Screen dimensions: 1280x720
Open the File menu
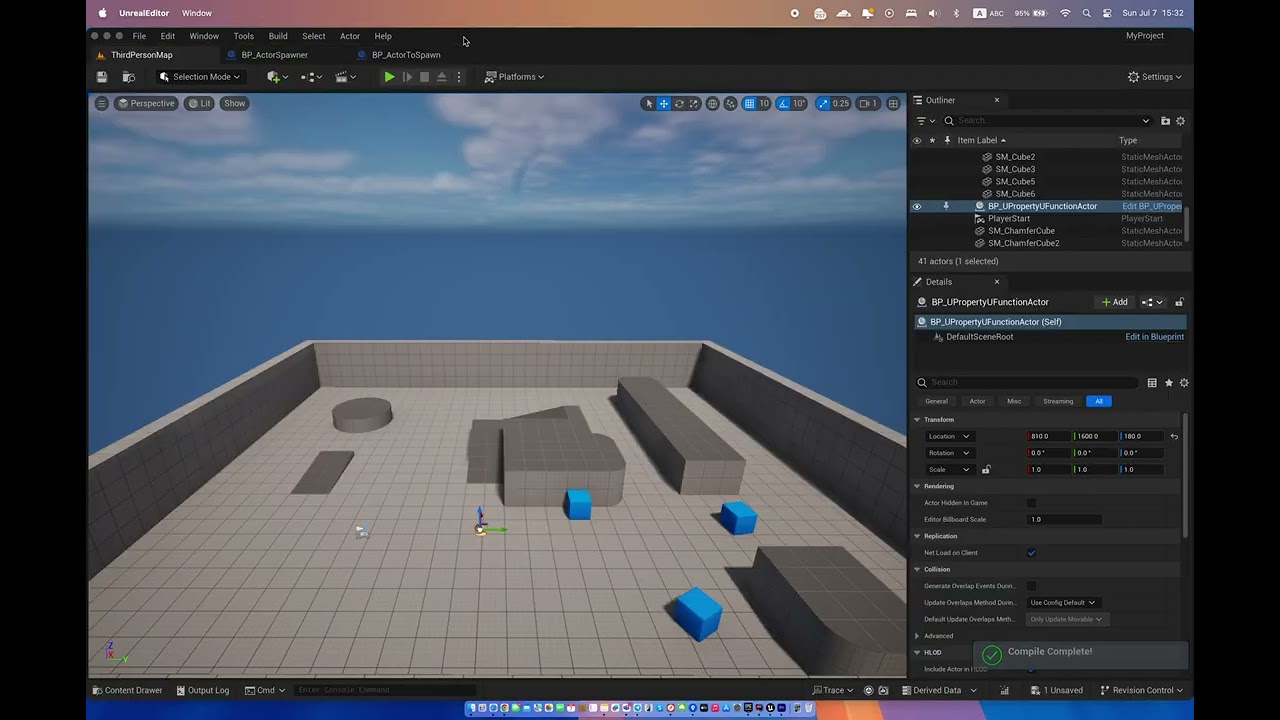tap(139, 36)
